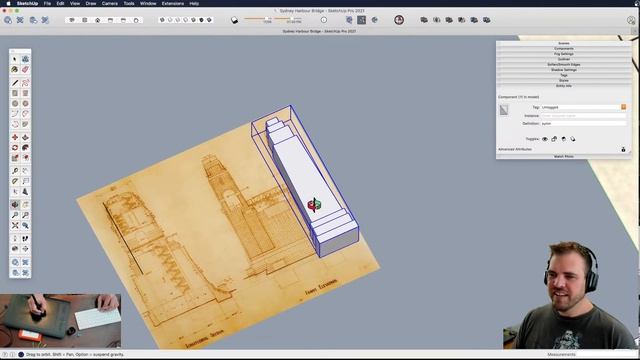Screen dimensions: 640x360
Task: Select the Circle tool
Action: (15, 103)
